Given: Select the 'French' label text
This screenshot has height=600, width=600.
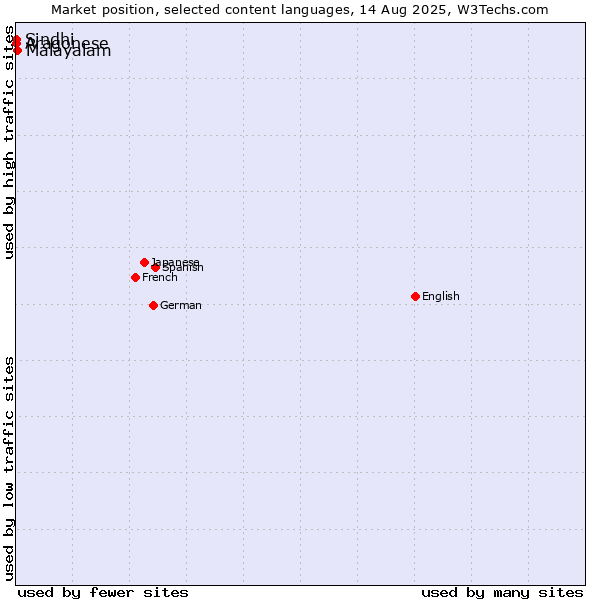Looking at the screenshot, I should pos(160,277).
